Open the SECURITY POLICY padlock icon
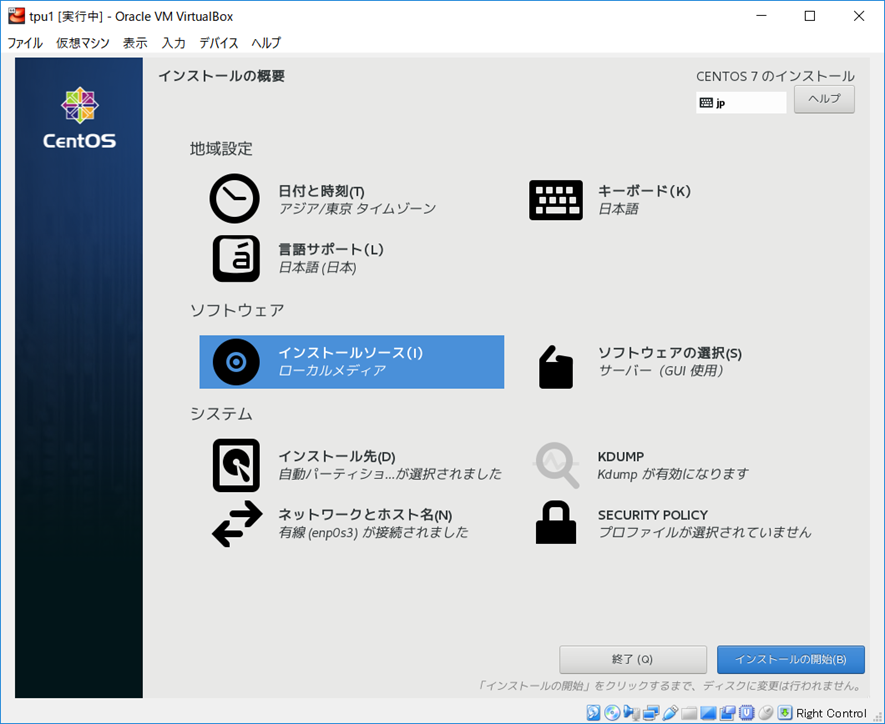Viewport: 885px width, 724px height. tap(555, 523)
